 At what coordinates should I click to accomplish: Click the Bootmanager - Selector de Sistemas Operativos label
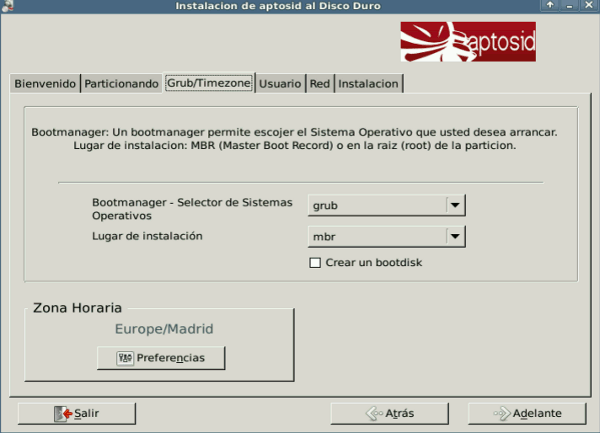(x=192, y=209)
